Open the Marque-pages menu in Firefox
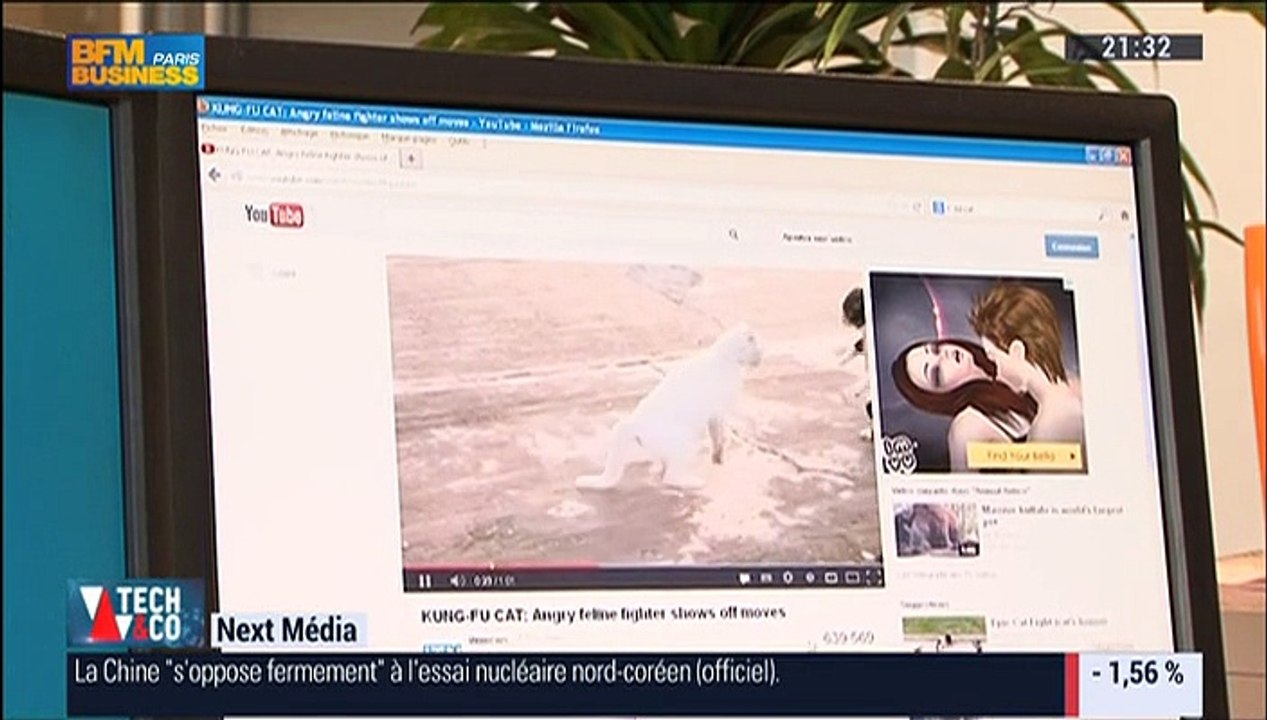 tap(408, 138)
